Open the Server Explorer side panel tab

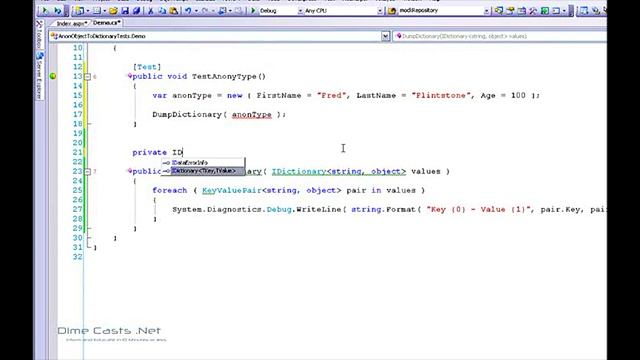click(x=40, y=76)
